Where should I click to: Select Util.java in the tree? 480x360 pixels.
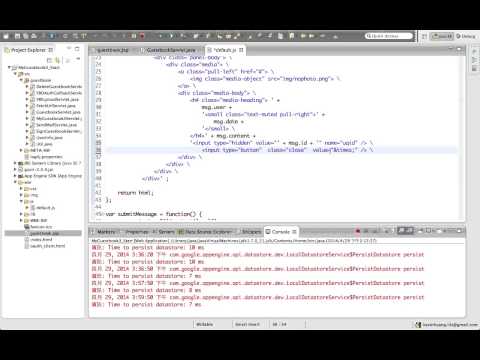(x=44, y=144)
